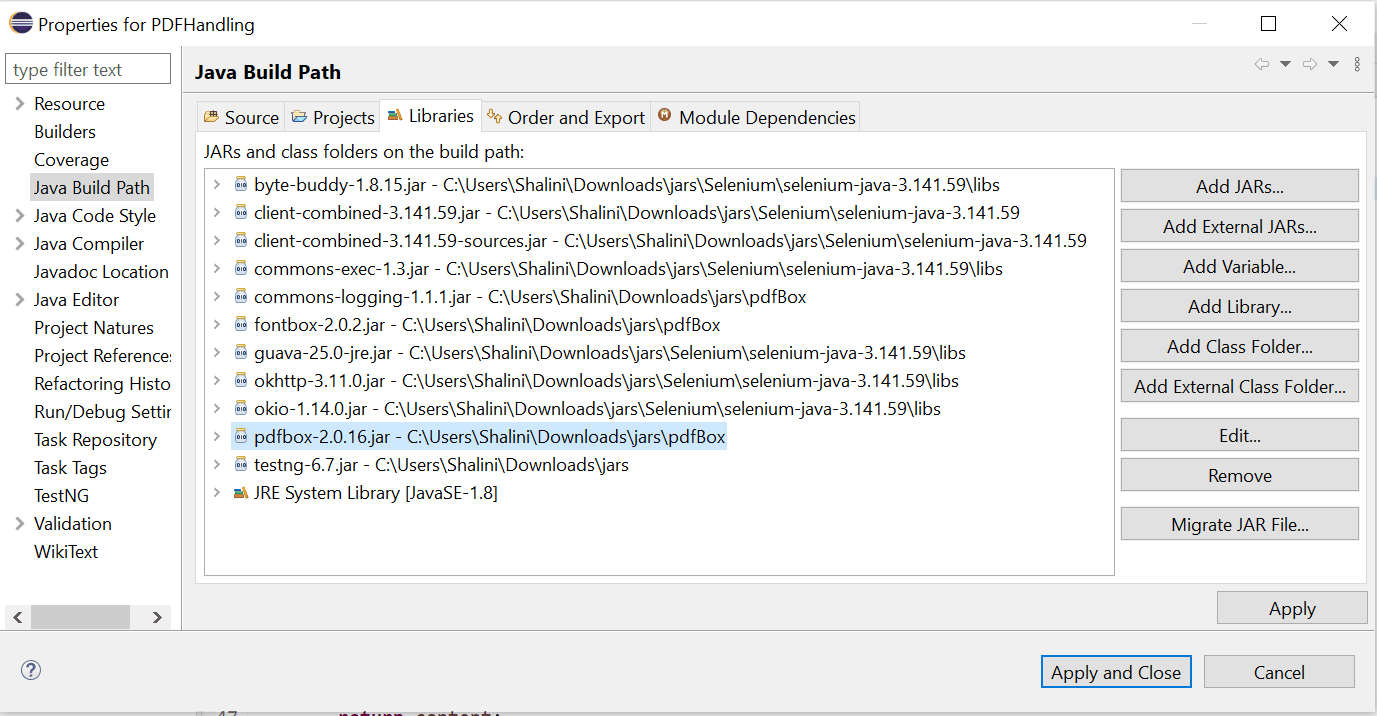Click the Help question mark icon
Screen dimensions: 1377x716
point(30,670)
